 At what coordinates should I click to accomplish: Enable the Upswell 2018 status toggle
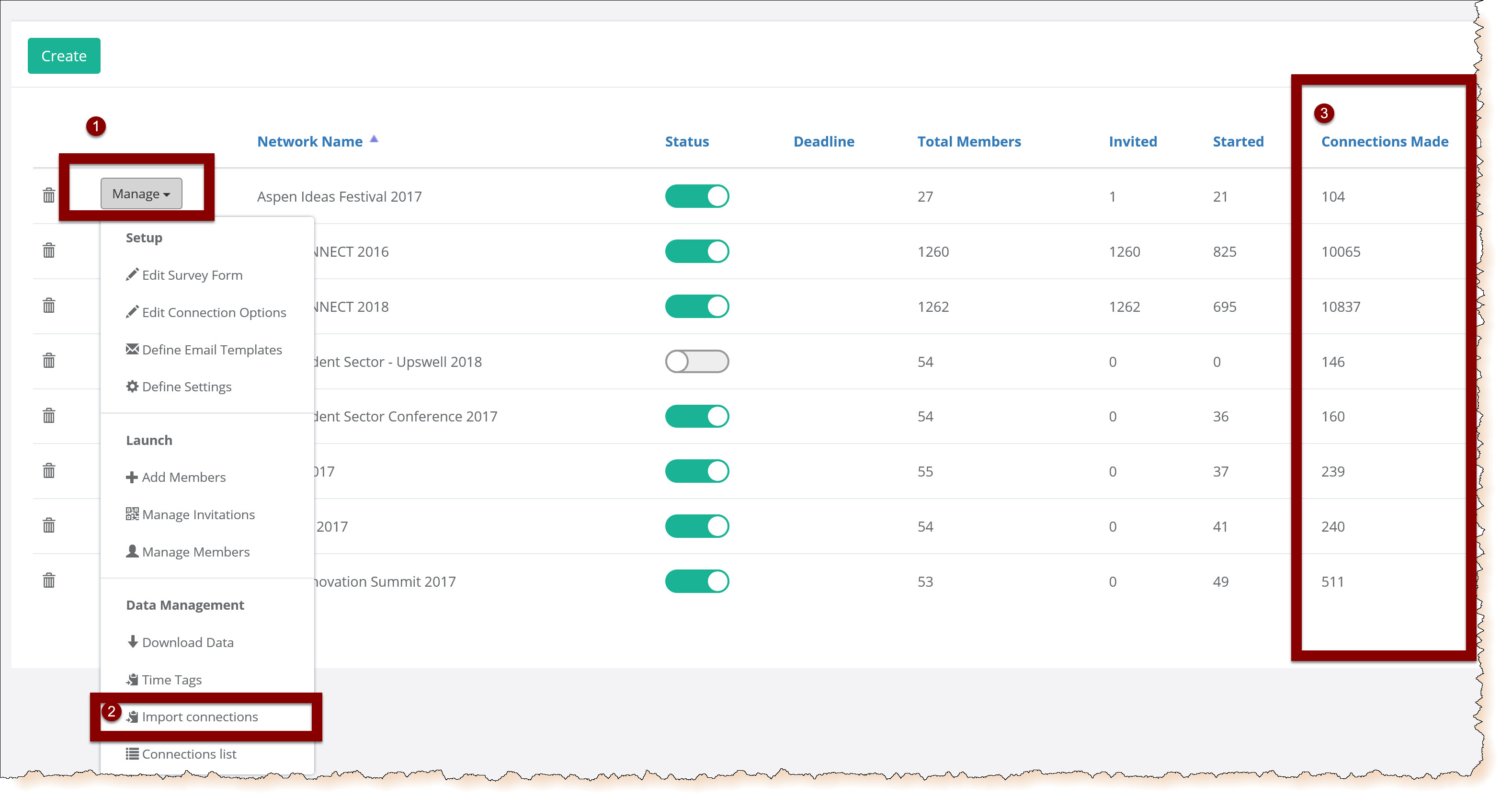click(697, 362)
